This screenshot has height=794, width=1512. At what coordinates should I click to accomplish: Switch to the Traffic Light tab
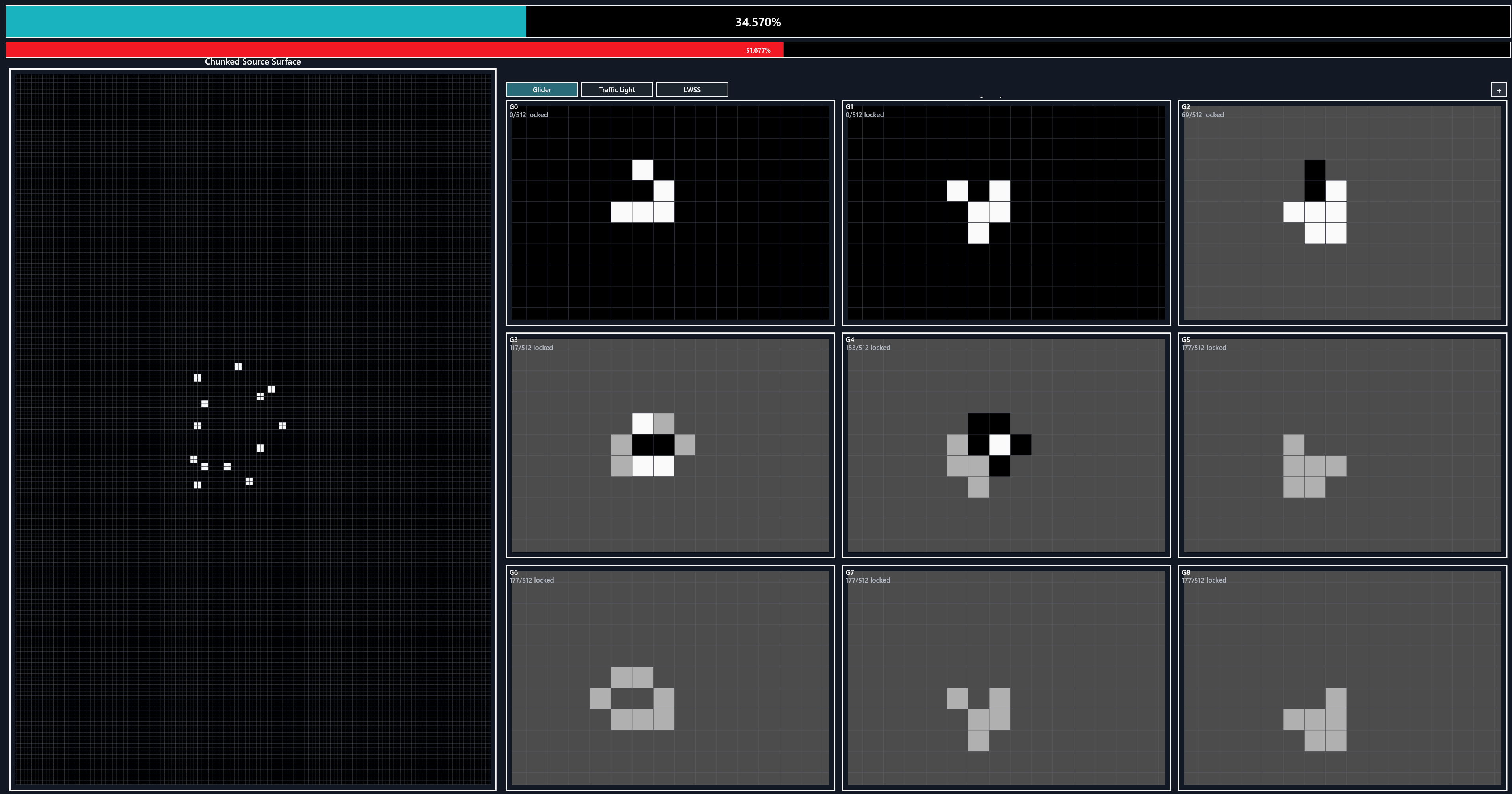coord(616,89)
